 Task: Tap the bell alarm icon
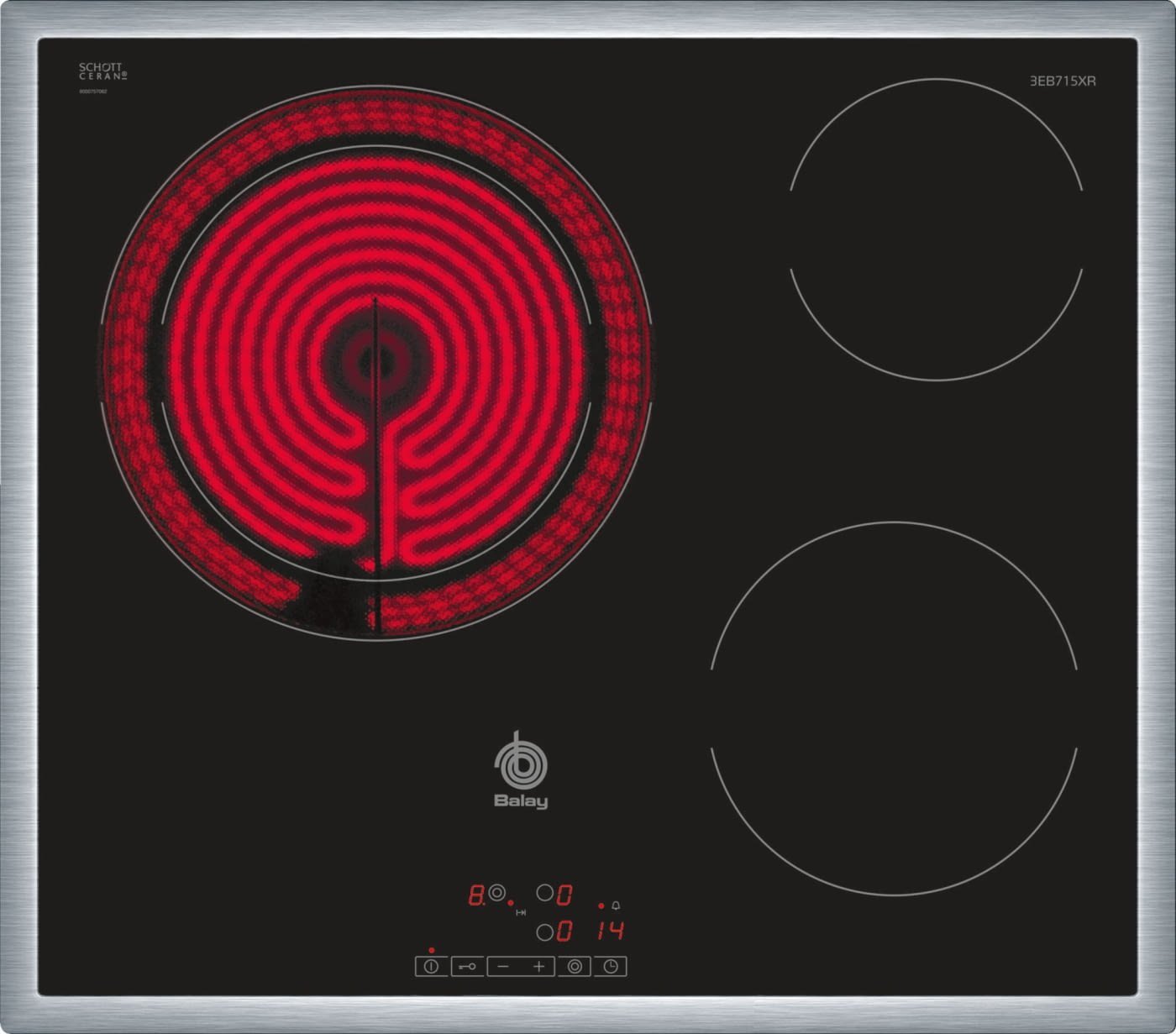(x=616, y=905)
